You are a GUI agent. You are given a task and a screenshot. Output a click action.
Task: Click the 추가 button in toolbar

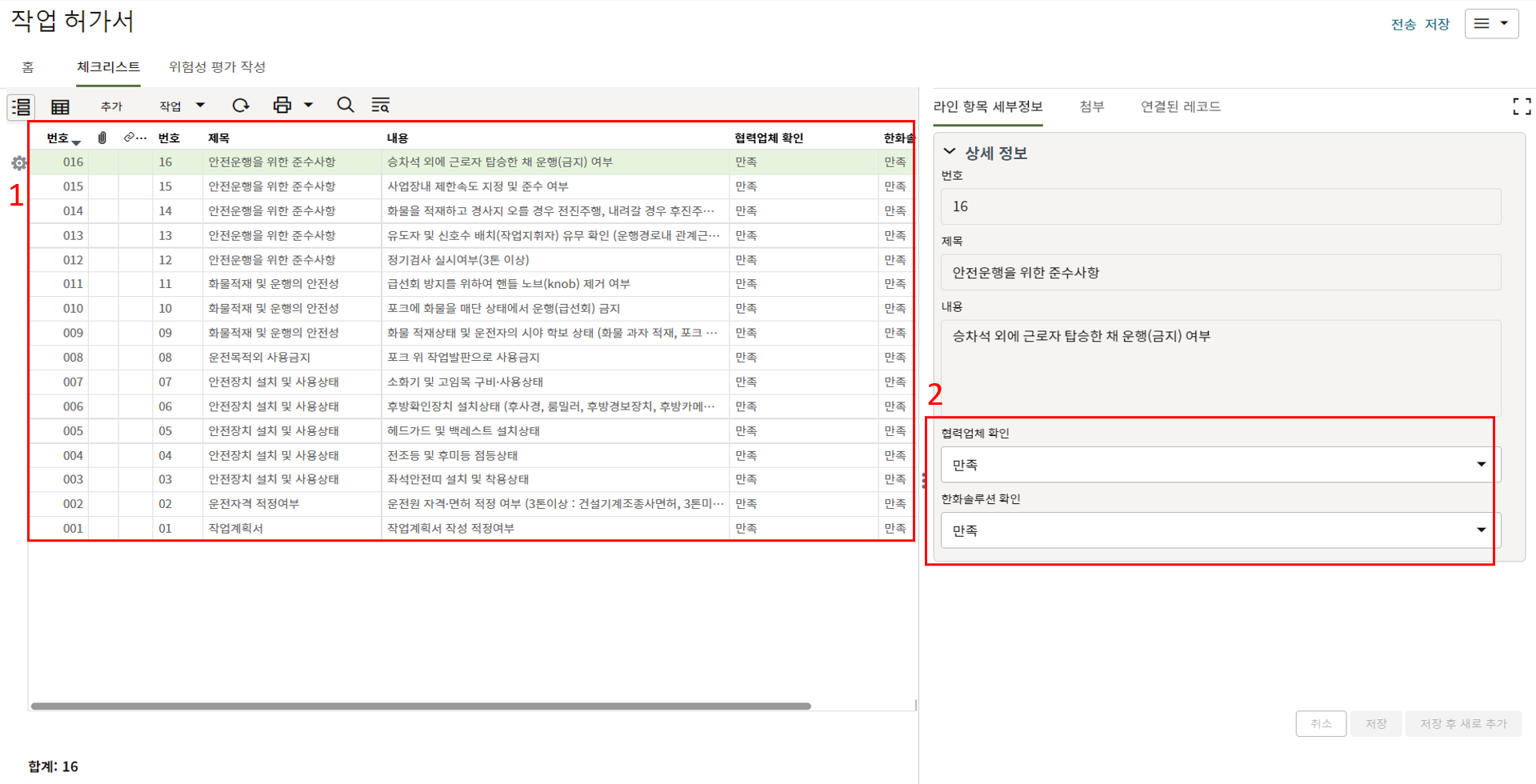pyautogui.click(x=111, y=106)
